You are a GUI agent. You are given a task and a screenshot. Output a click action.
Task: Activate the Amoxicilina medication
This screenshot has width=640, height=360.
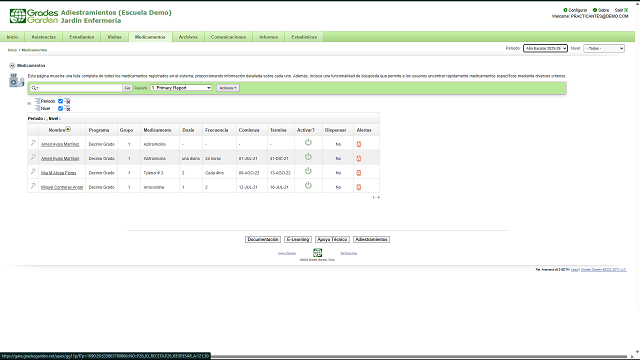point(308,185)
